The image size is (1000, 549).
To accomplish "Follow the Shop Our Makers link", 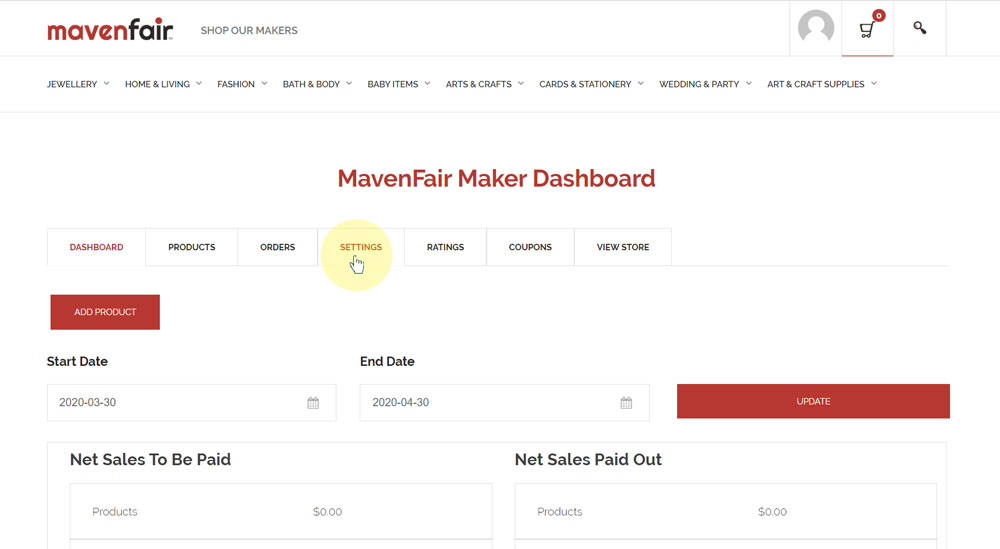I will [249, 30].
